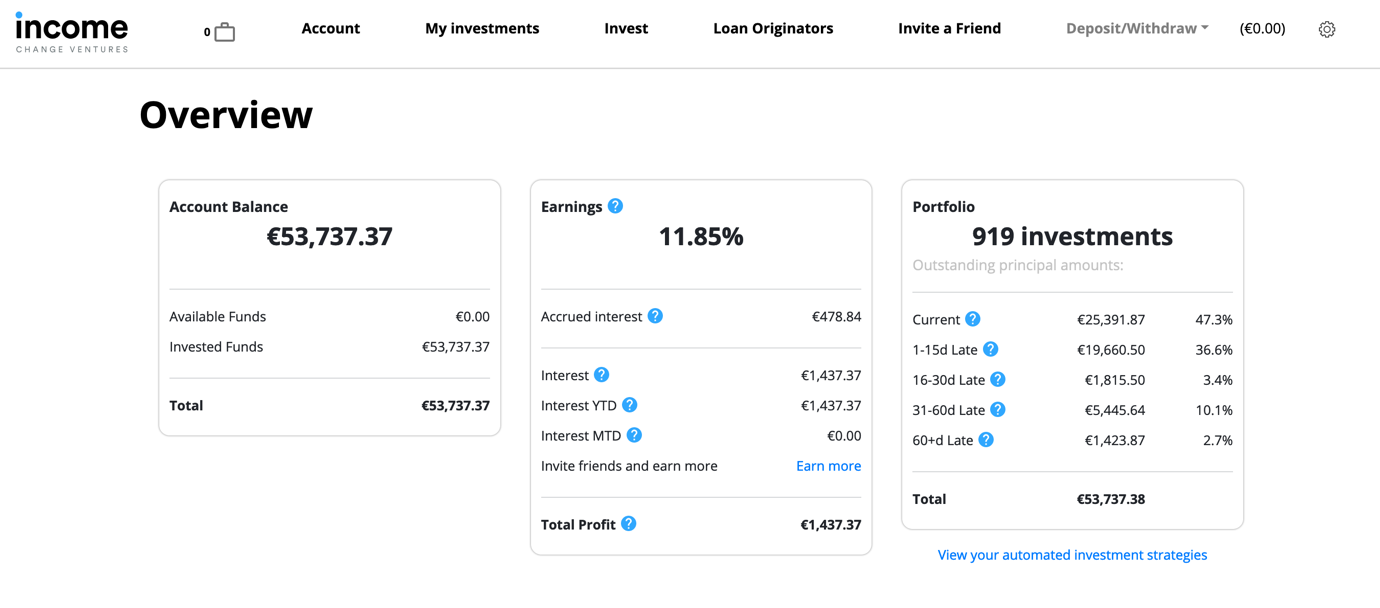Open the briefcase cart icon
Image resolution: width=1380 pixels, height=608 pixels.
224,32
